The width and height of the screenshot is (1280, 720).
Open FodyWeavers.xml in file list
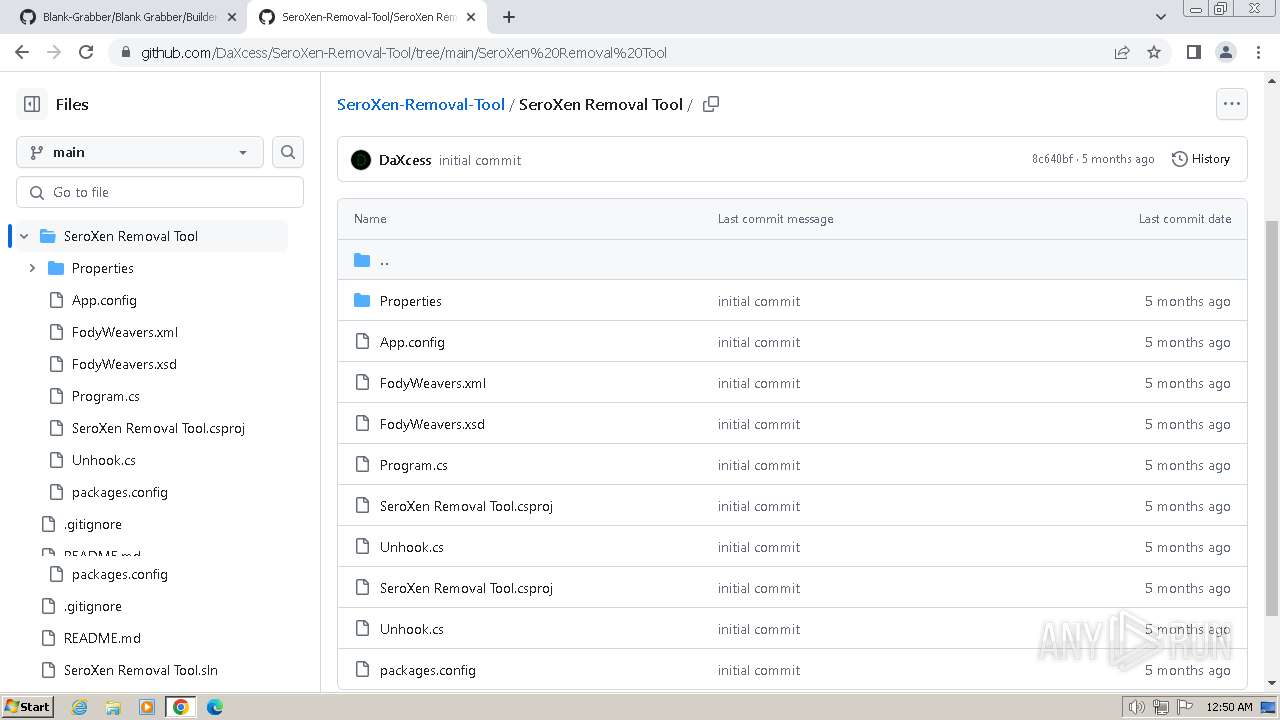(x=433, y=383)
